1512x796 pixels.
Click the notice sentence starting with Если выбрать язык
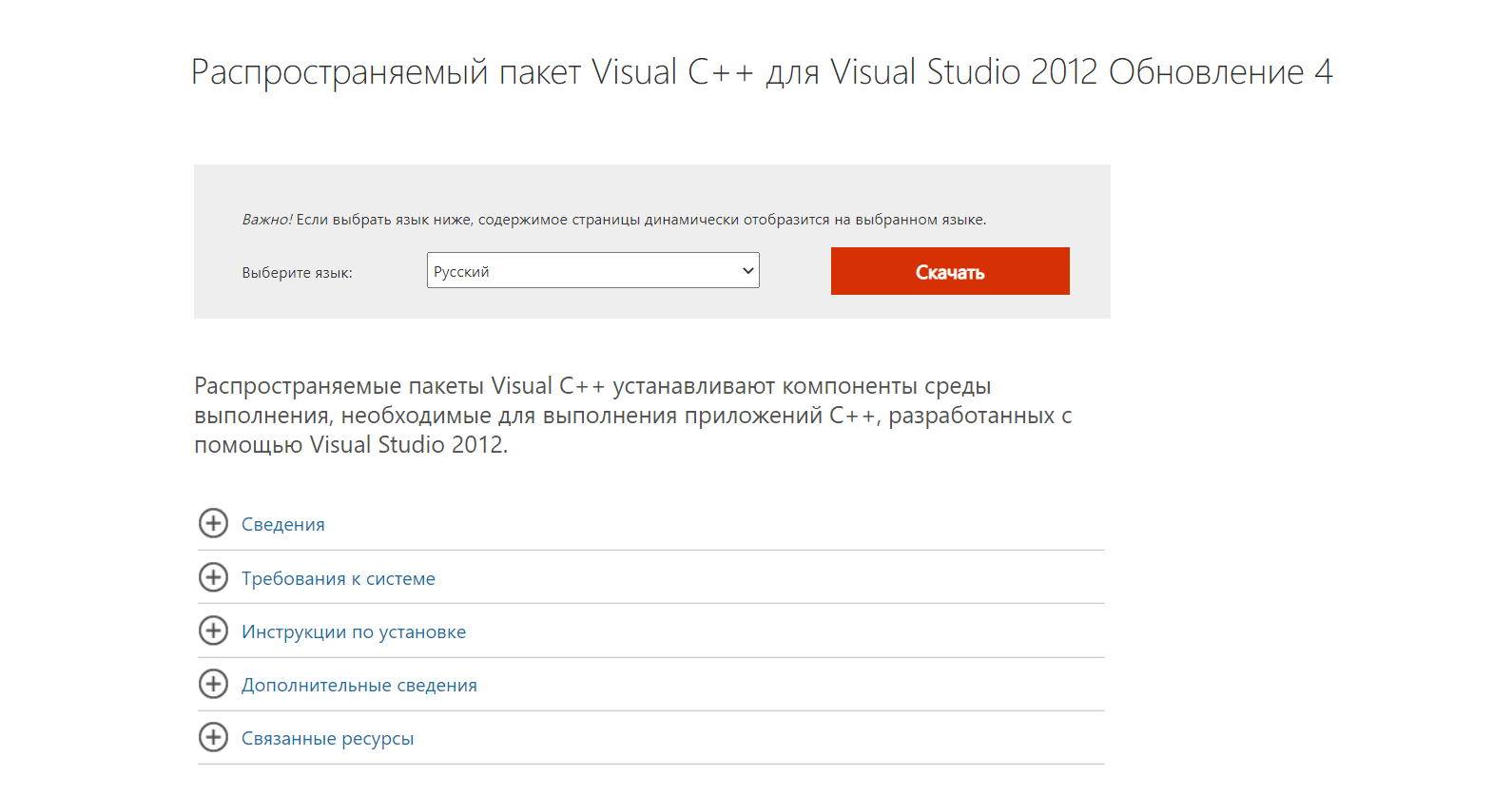(x=640, y=220)
